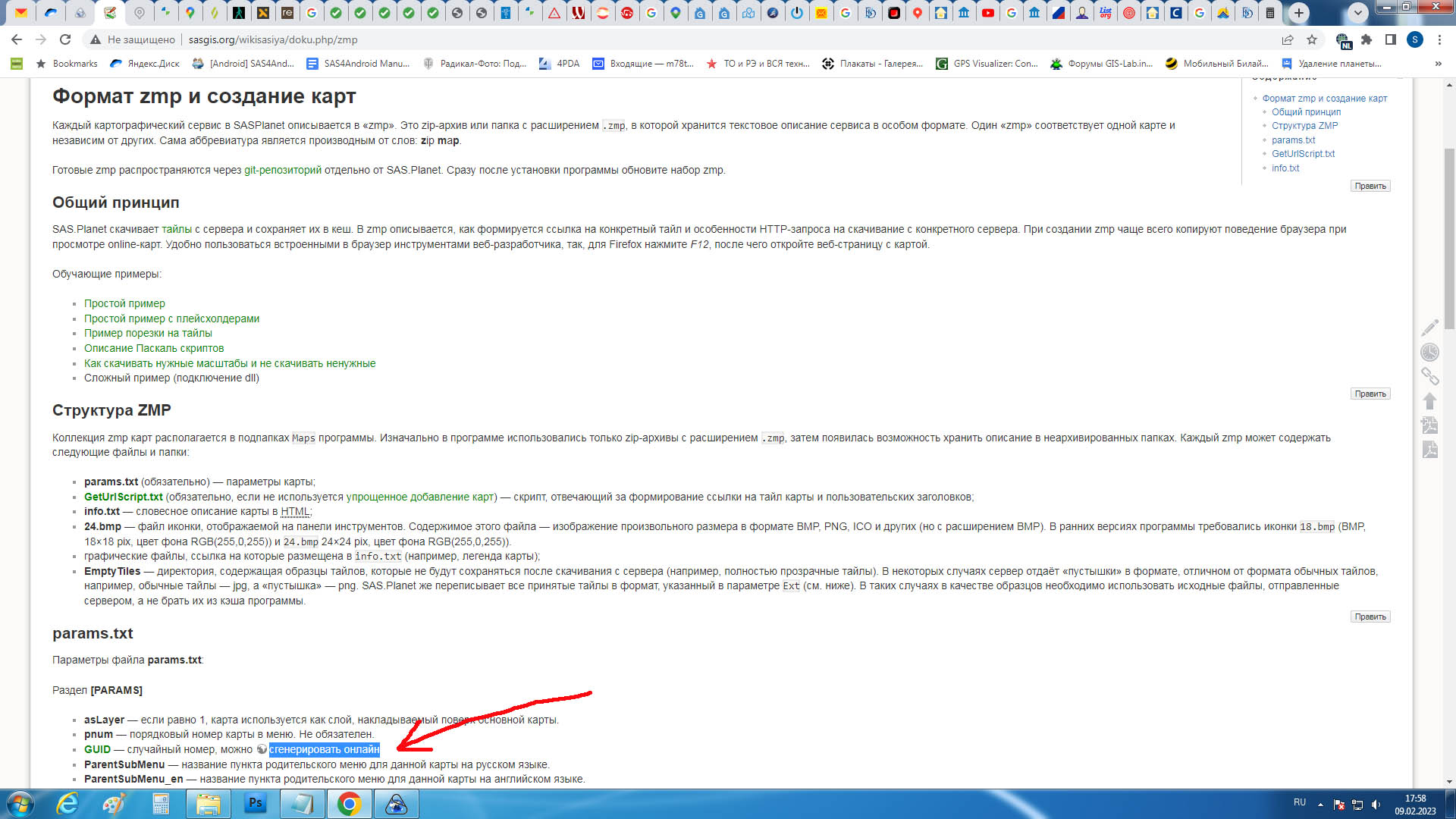Click the 'Простой пример' link
Viewport: 1456px width, 819px height.
[124, 303]
